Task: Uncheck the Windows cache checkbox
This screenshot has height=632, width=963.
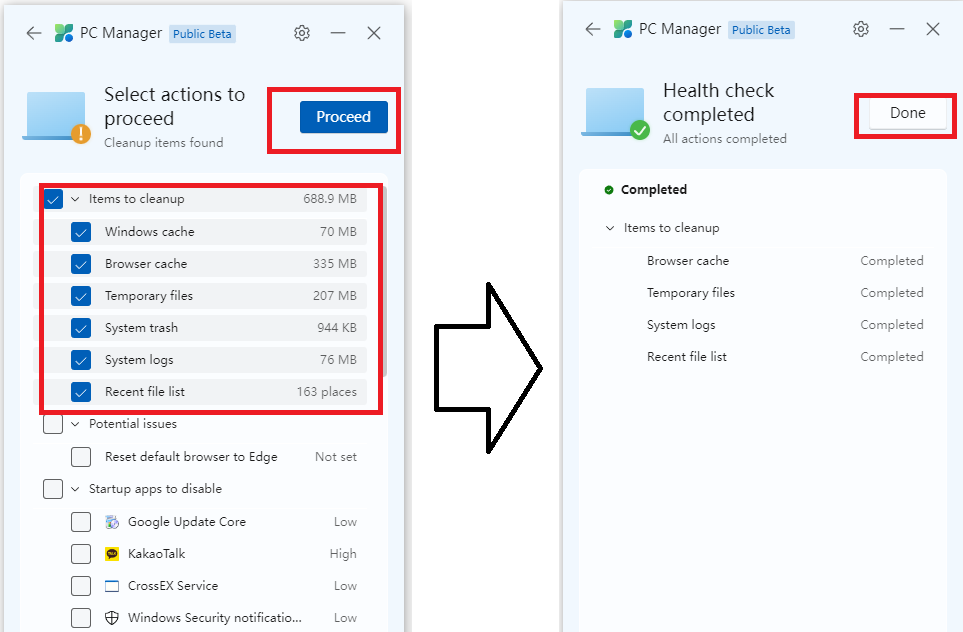Action: point(81,232)
